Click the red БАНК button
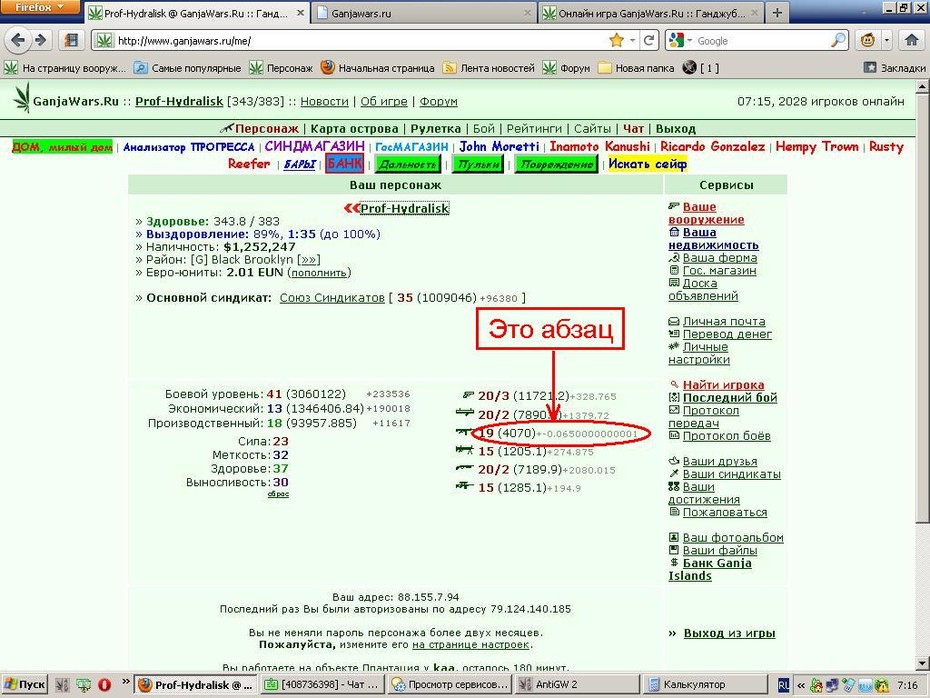The height and width of the screenshot is (698, 930). point(344,164)
